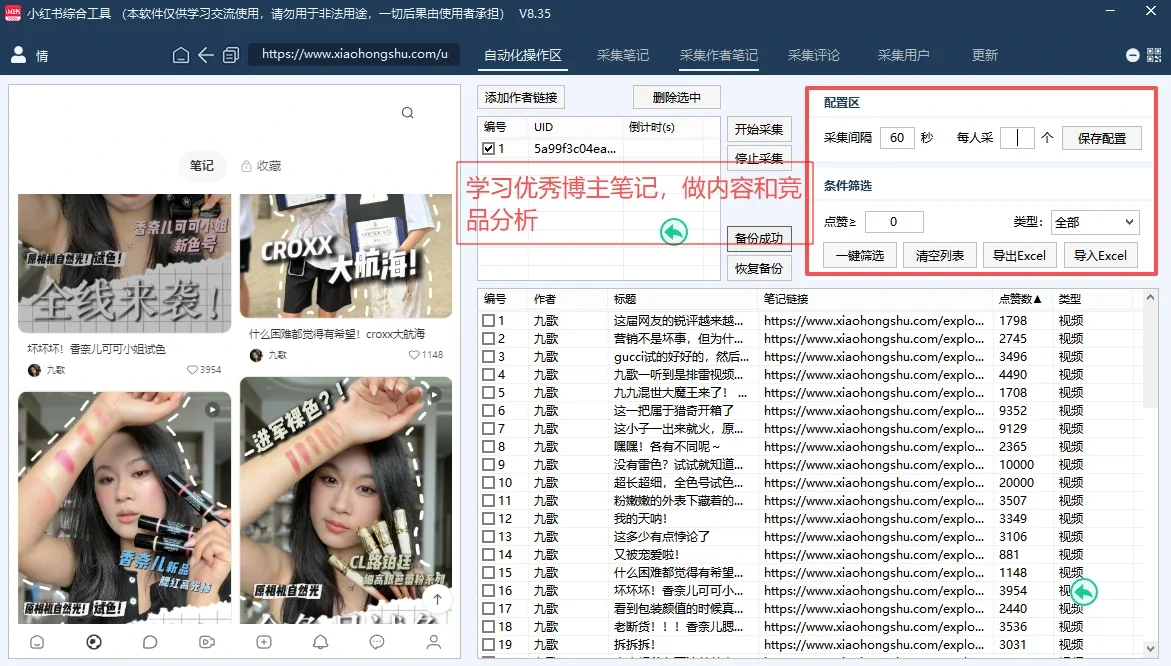Click the home icon in browser toolbar
1171x666 pixels.
181,55
